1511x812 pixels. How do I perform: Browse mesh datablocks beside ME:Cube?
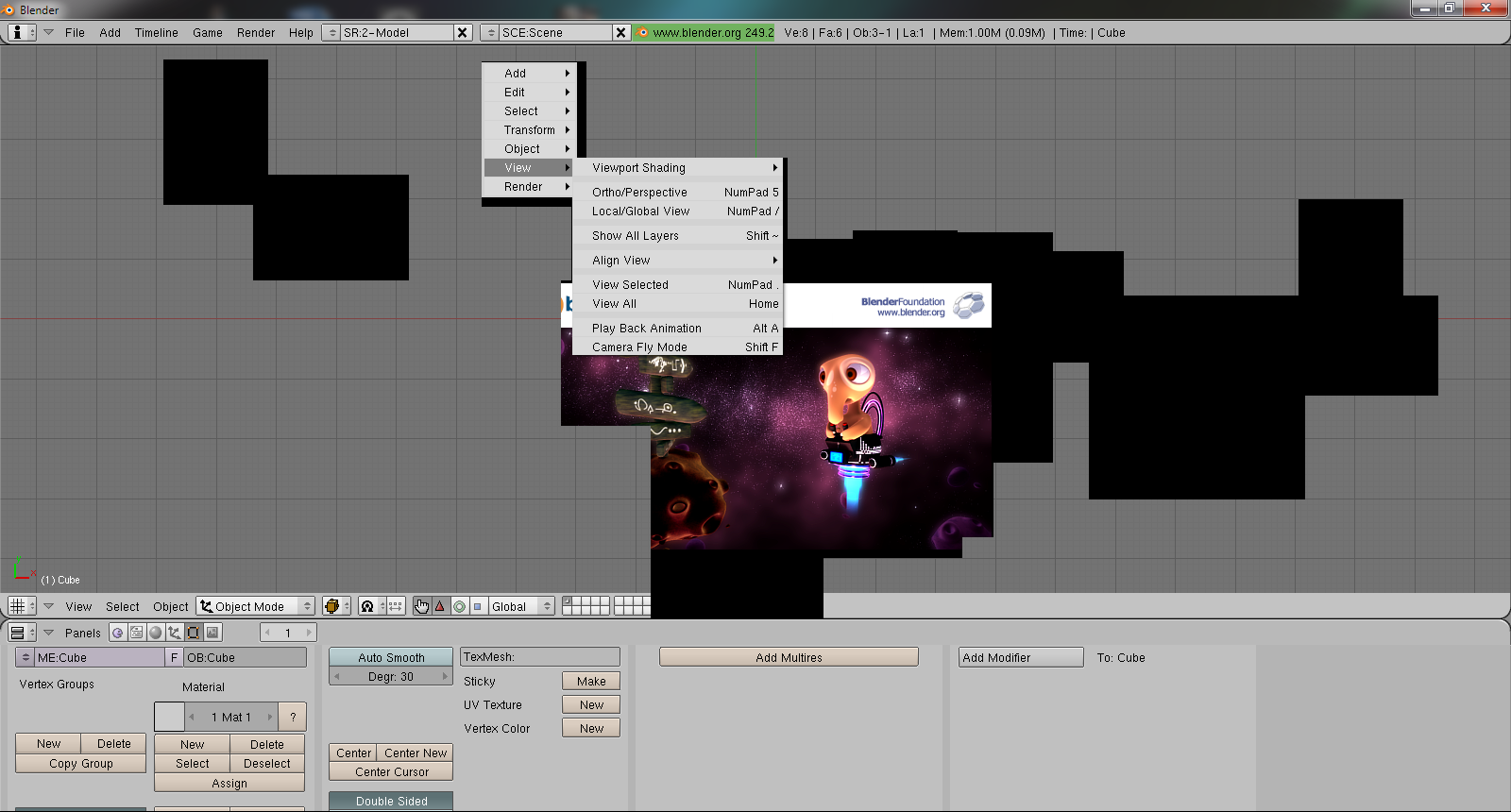coord(25,657)
